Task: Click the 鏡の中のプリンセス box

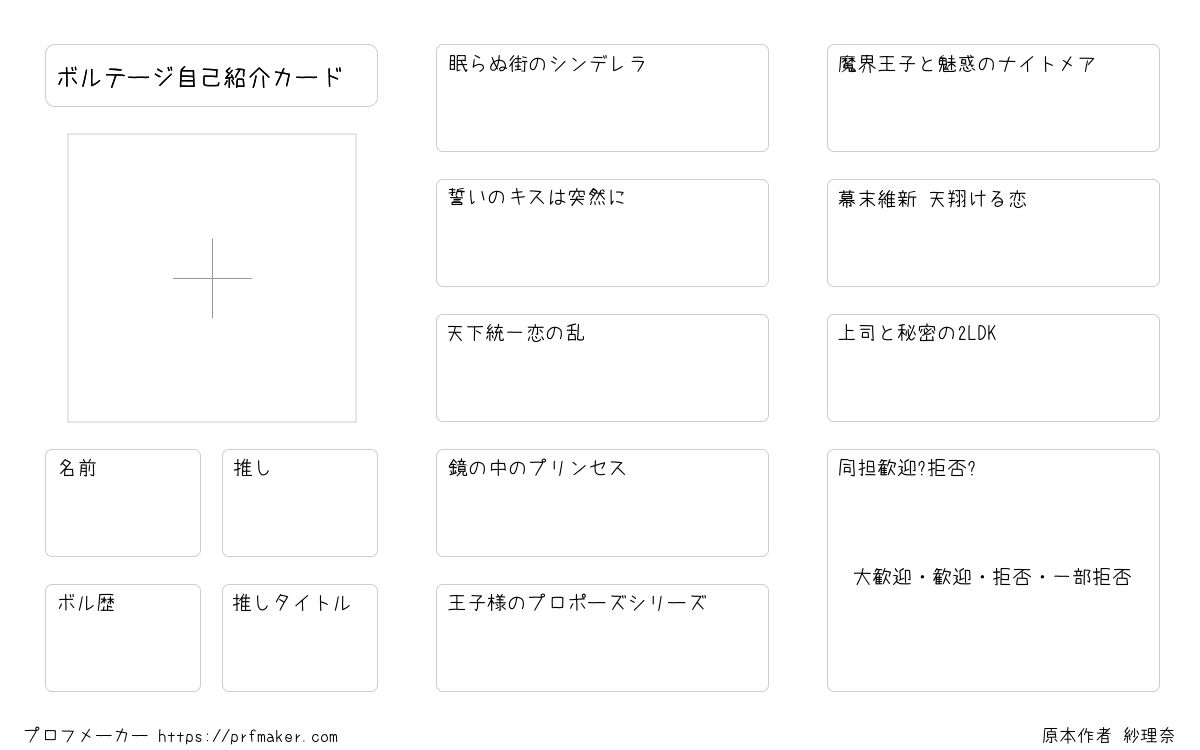Action: 602,503
